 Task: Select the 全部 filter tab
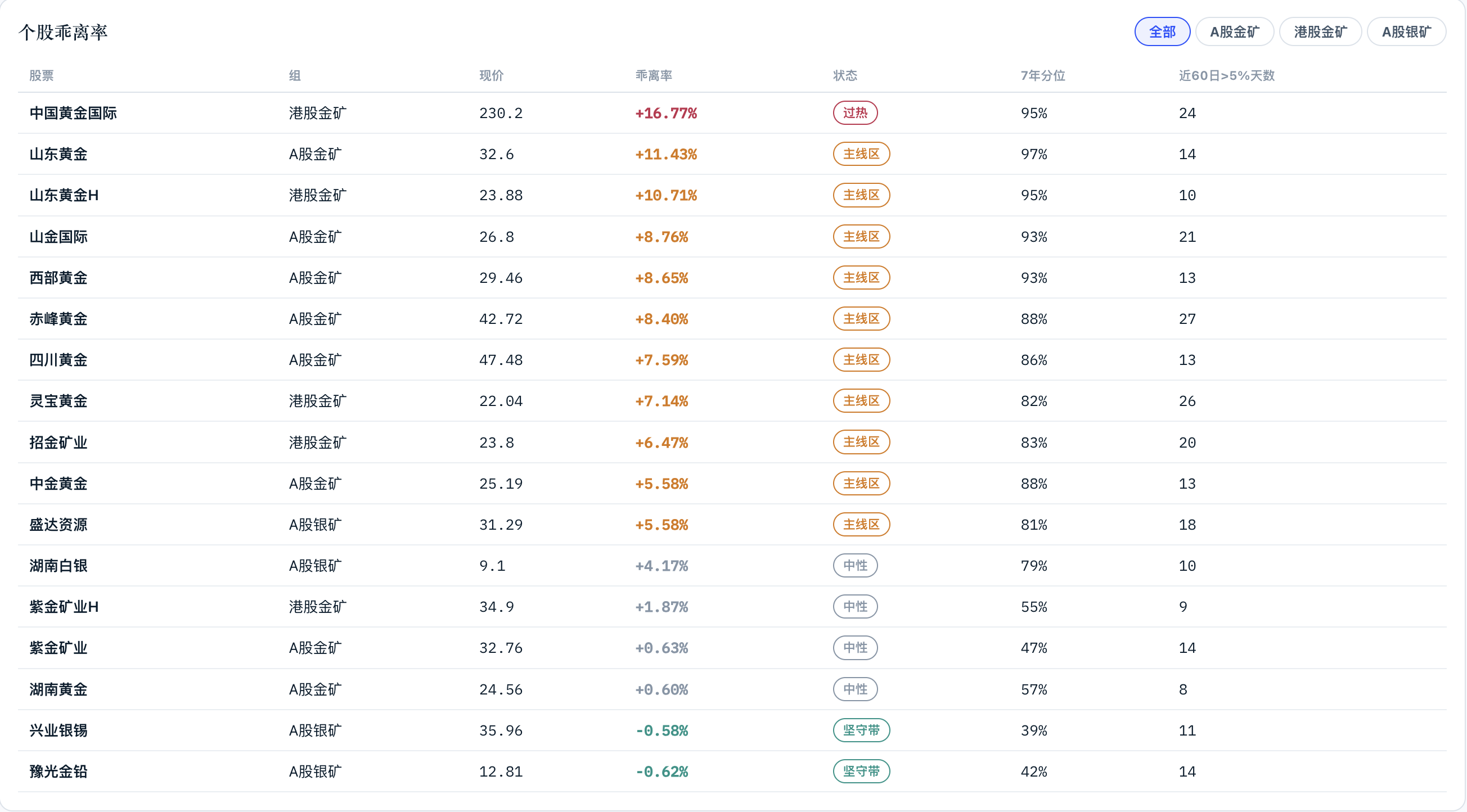(x=1162, y=32)
